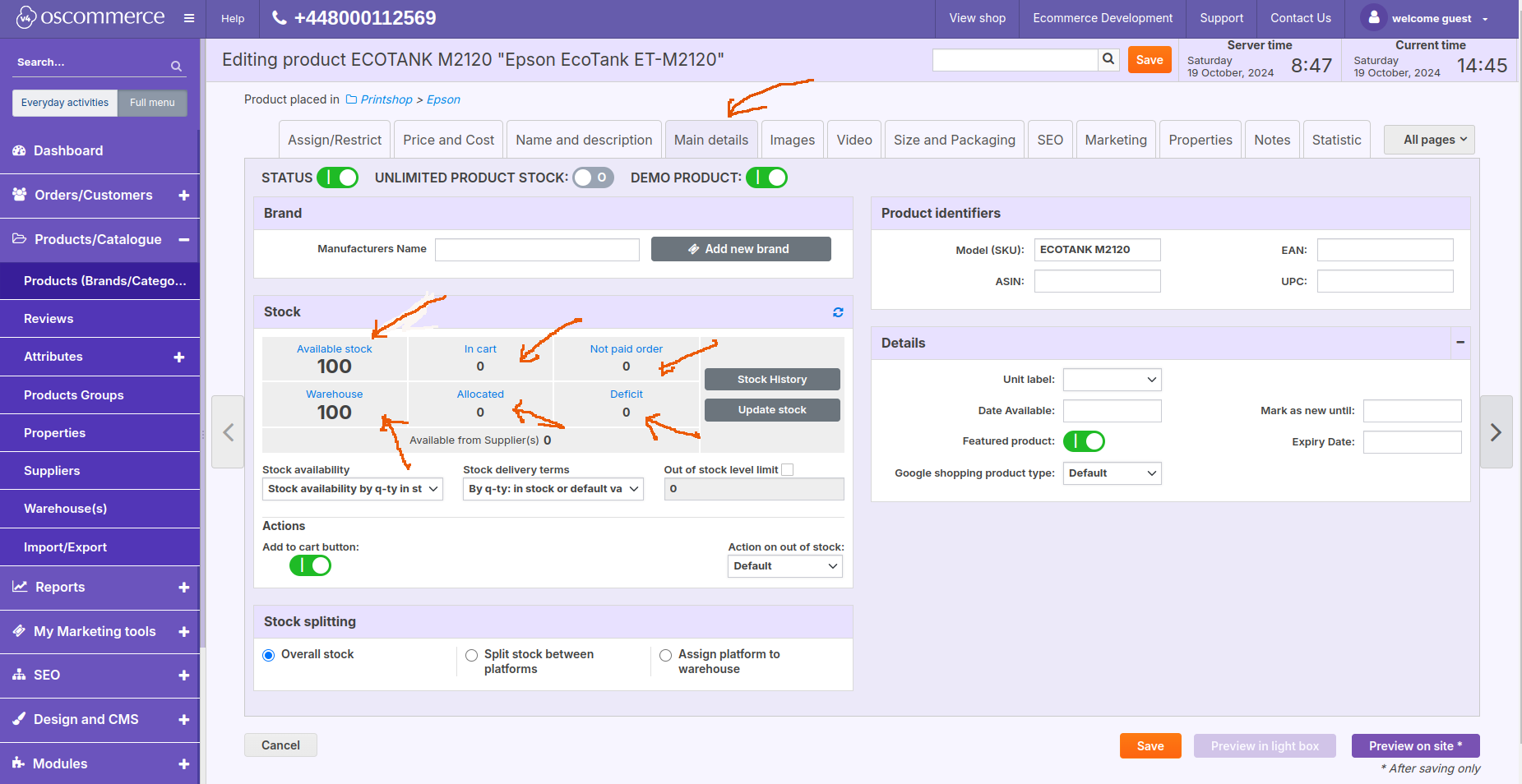Image resolution: width=1522 pixels, height=784 pixels.
Task: Click the oscommerce logo
Action: (x=90, y=17)
